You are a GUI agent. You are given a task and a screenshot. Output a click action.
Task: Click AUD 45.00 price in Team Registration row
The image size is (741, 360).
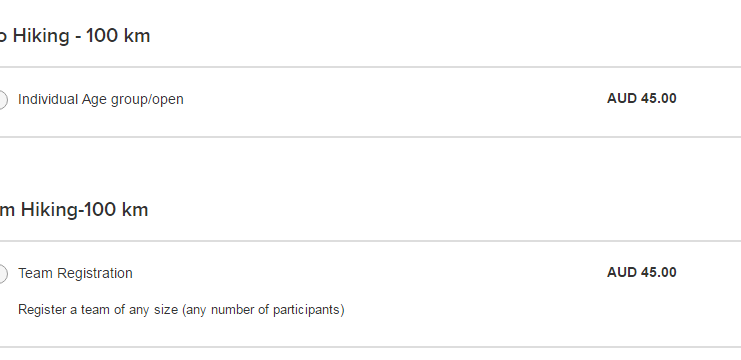(641, 272)
